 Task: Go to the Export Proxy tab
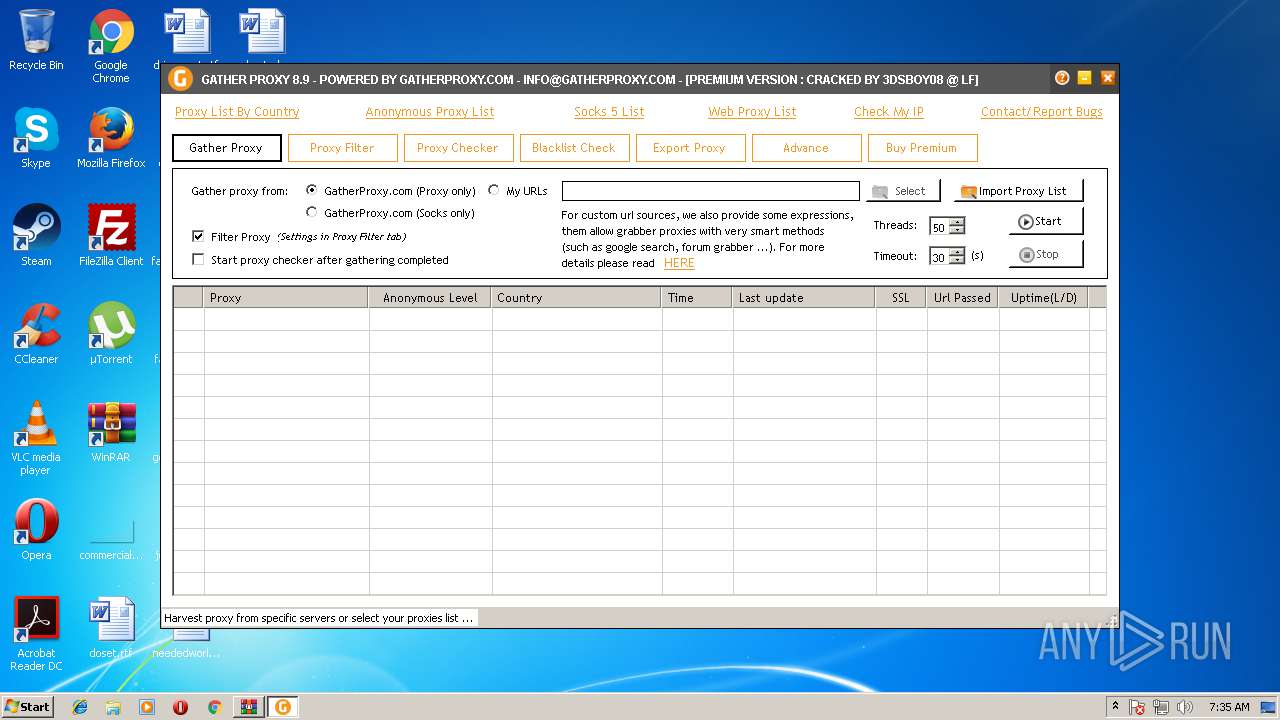tap(690, 148)
